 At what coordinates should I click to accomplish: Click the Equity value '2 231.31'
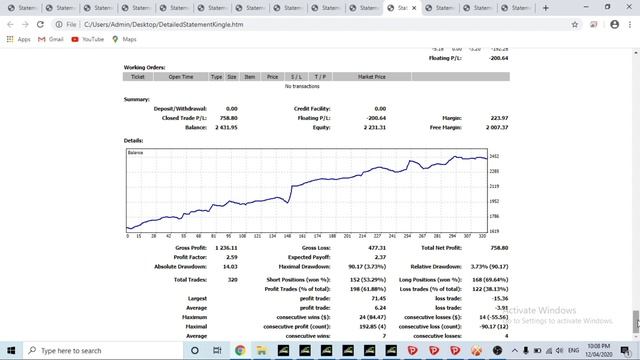[375, 127]
